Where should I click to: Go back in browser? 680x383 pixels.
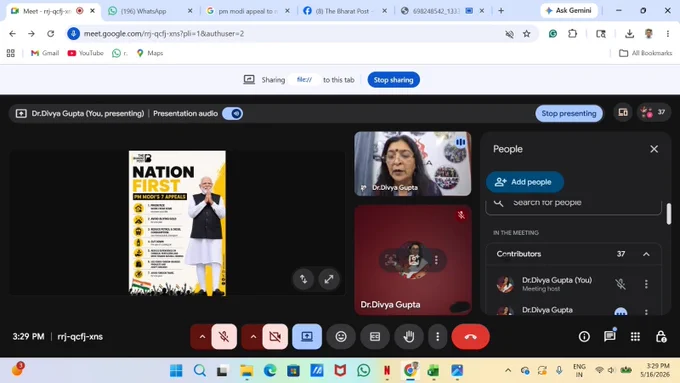[x=12, y=33]
